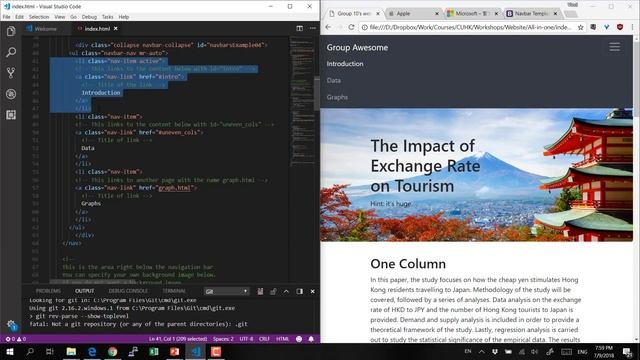Screen dimensions: 640x360
Task: Click the editor horizontal scrollbar
Action: click(x=92, y=282)
